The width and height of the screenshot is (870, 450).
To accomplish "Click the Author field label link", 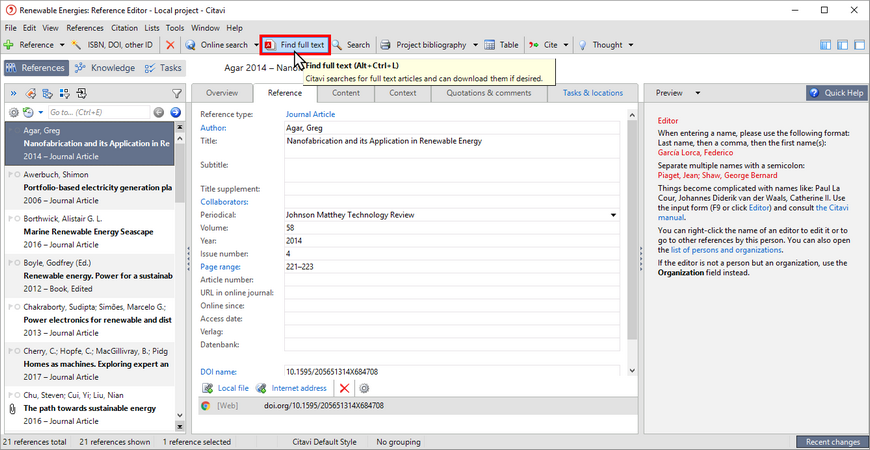I will click(x=214, y=128).
